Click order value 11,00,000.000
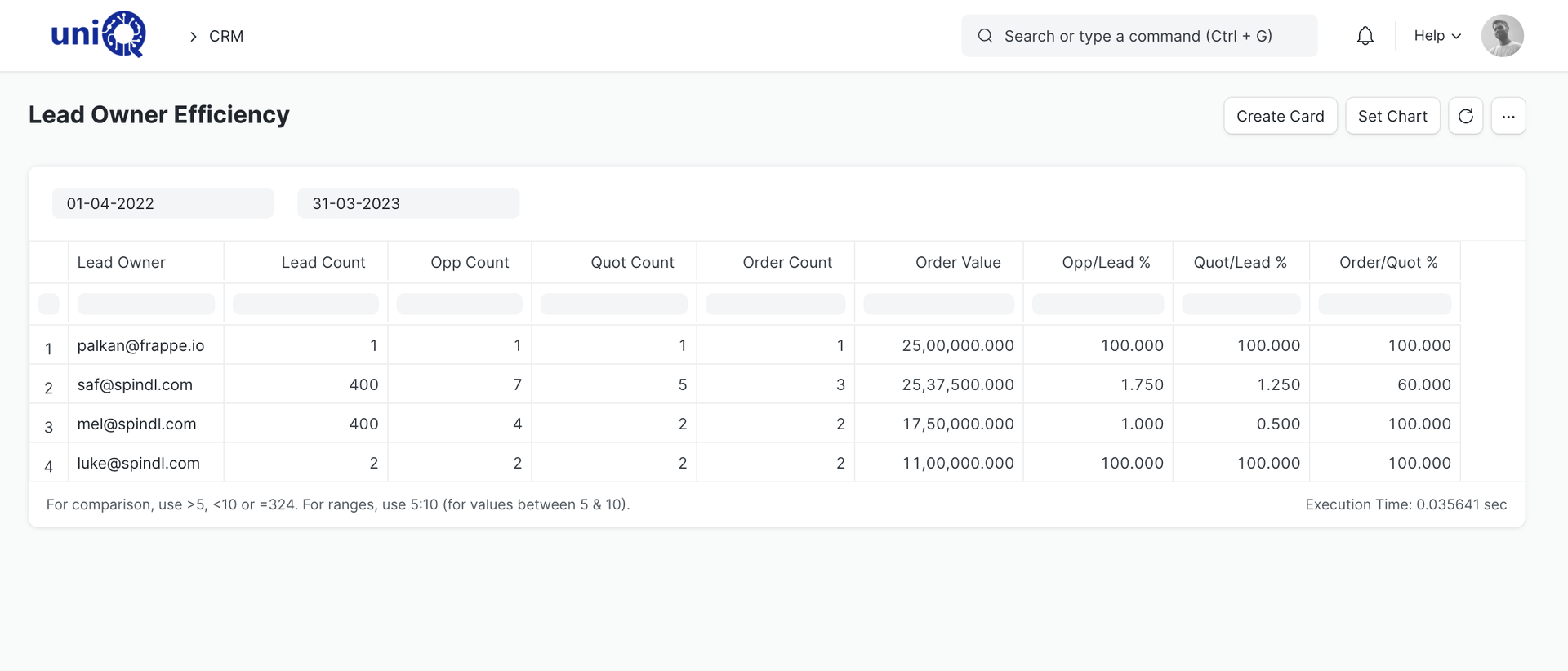 939,463
